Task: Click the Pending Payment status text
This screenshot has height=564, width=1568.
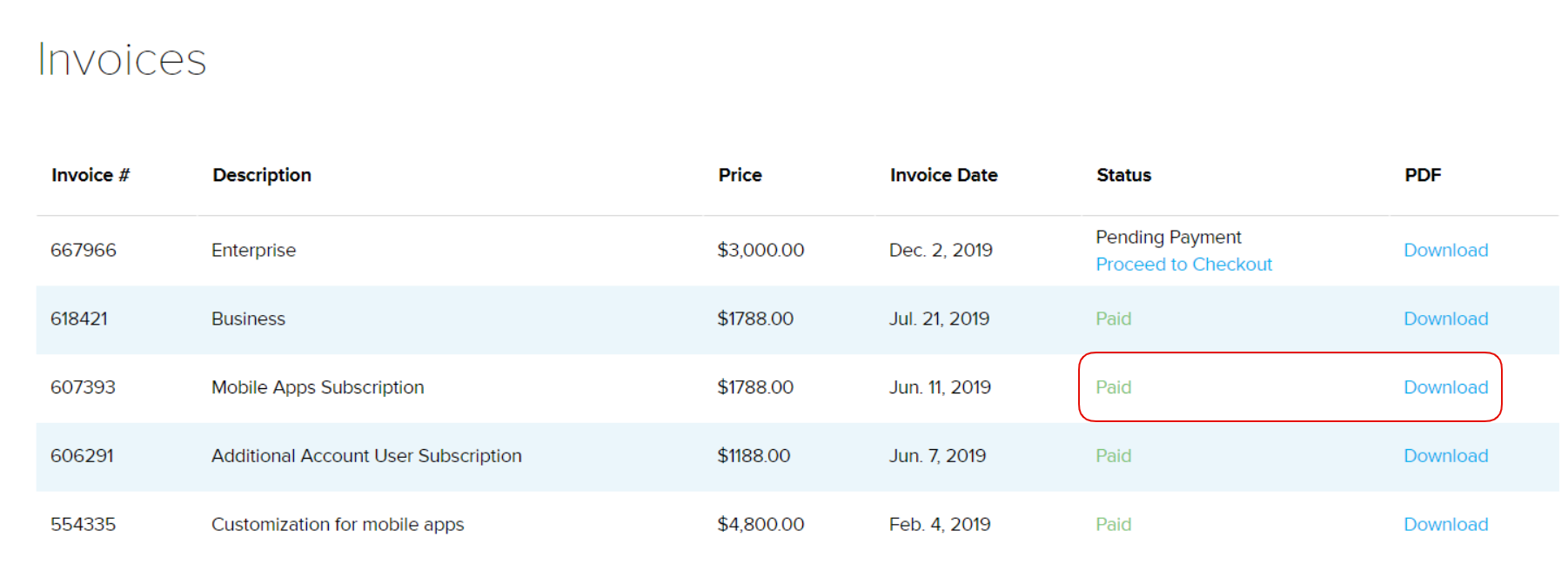Action: click(1168, 238)
